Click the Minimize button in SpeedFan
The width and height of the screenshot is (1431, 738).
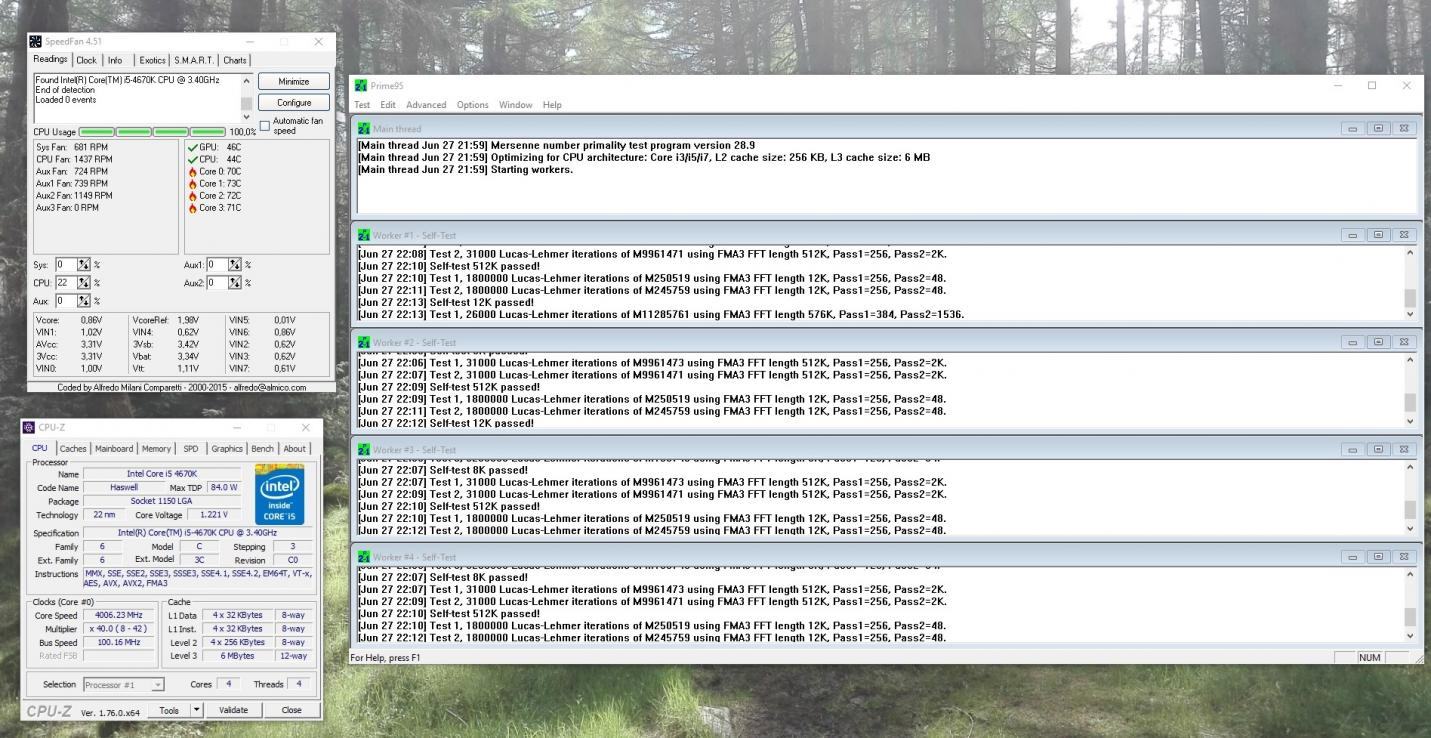(x=293, y=81)
